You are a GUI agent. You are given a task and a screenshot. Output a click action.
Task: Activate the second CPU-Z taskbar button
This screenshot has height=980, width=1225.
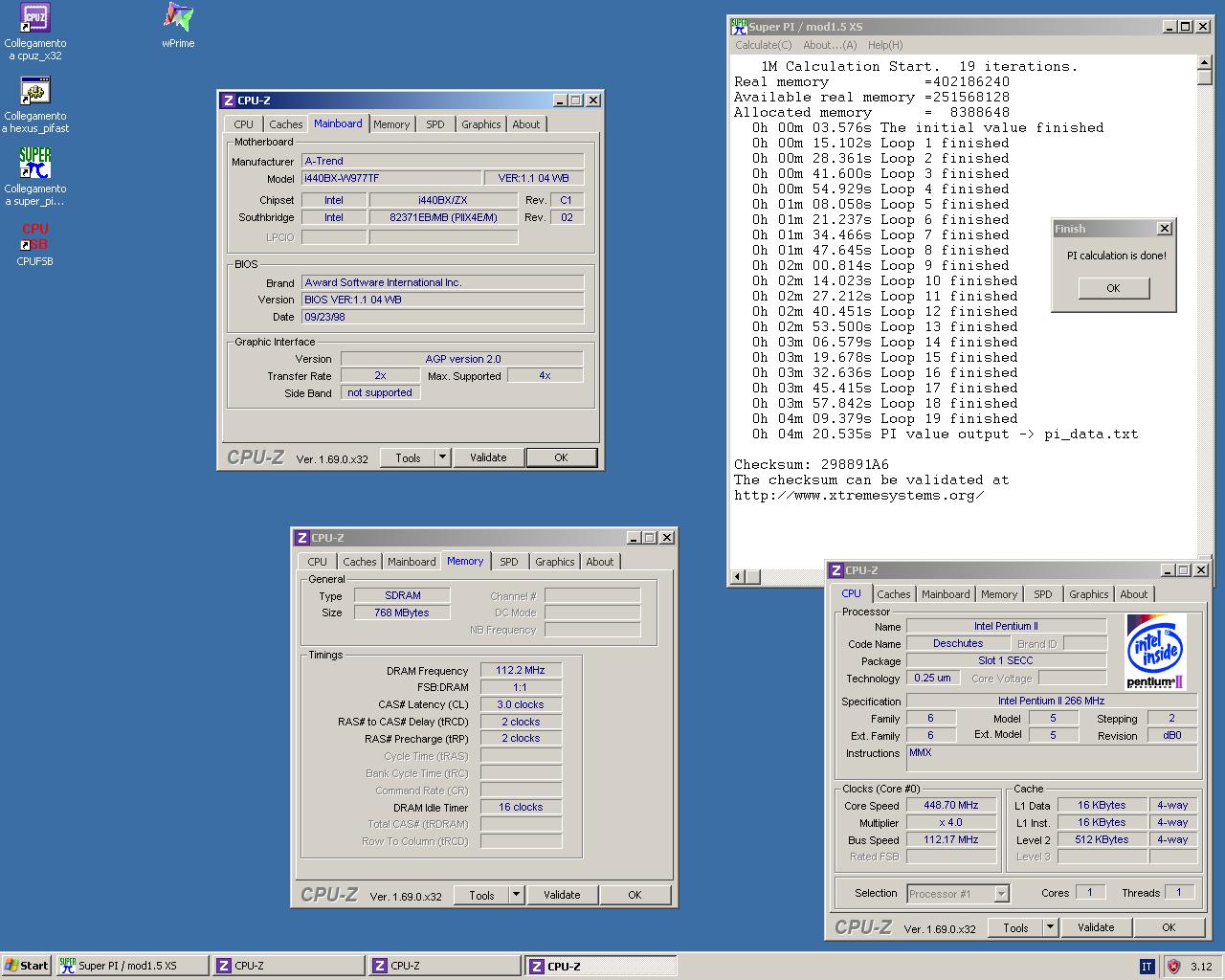tap(444, 966)
